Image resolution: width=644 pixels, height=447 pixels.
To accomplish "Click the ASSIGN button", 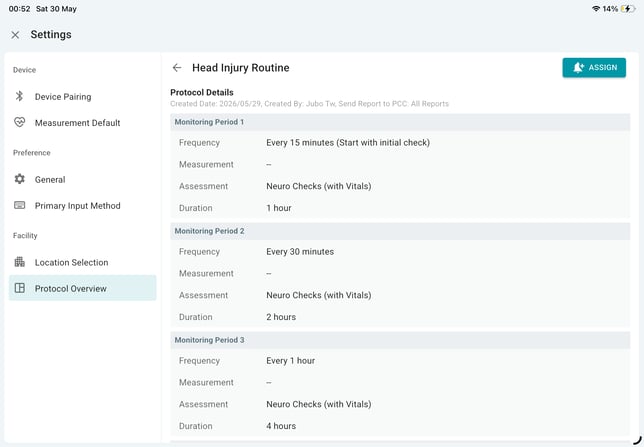I will (594, 68).
